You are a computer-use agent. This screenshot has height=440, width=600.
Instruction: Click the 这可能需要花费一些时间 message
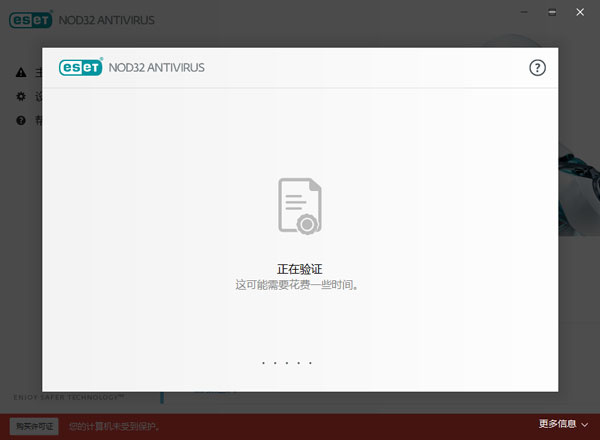(x=297, y=285)
